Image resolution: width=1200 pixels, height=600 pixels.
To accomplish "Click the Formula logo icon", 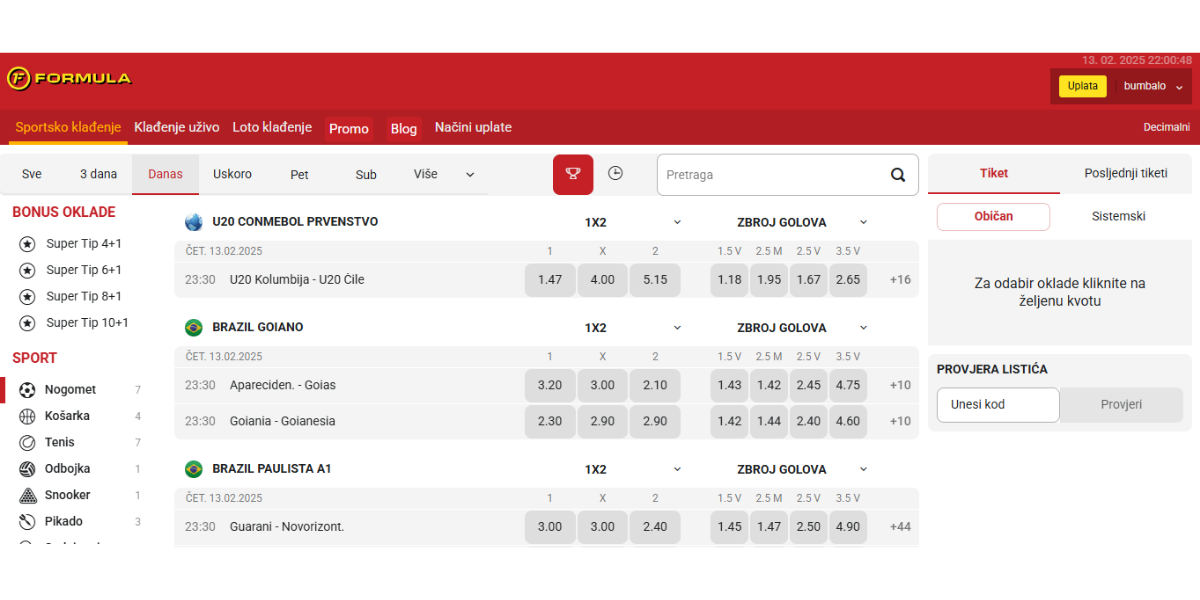I will 18,78.
